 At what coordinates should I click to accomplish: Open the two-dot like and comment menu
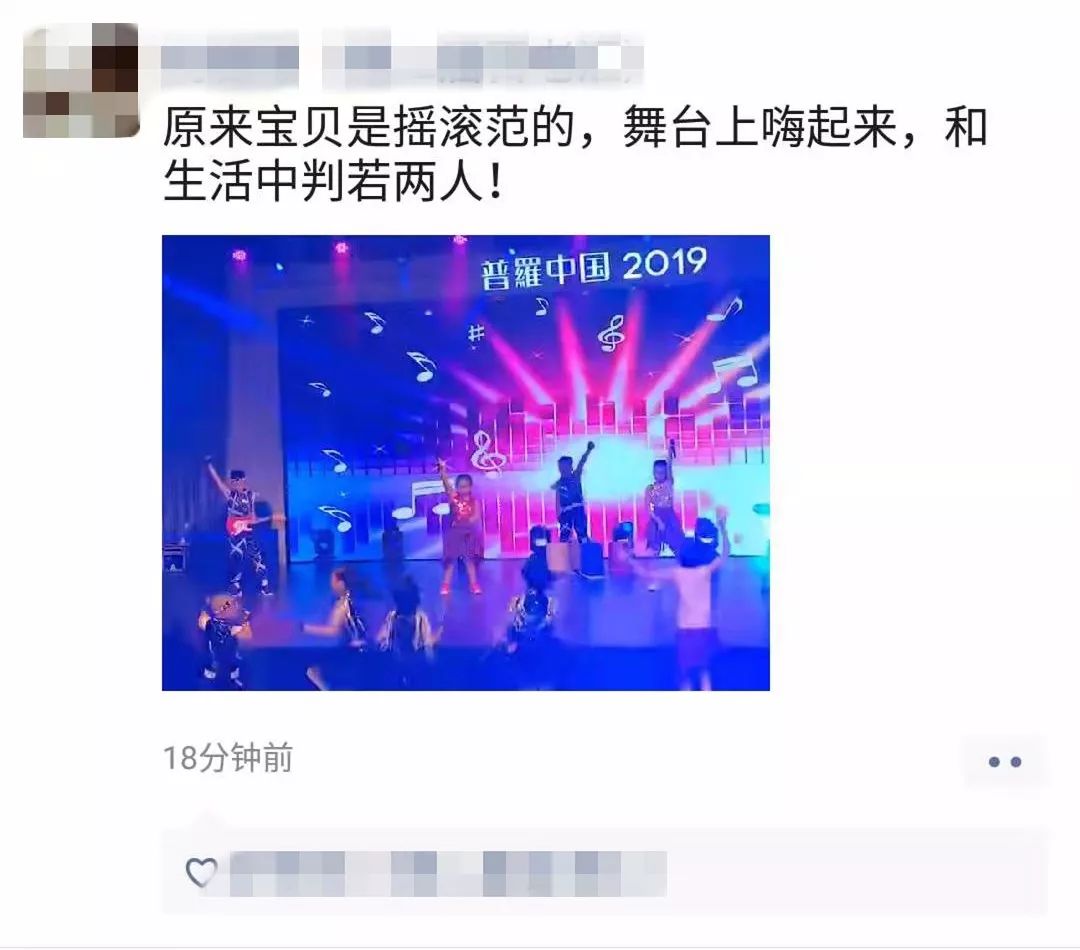(x=1004, y=761)
